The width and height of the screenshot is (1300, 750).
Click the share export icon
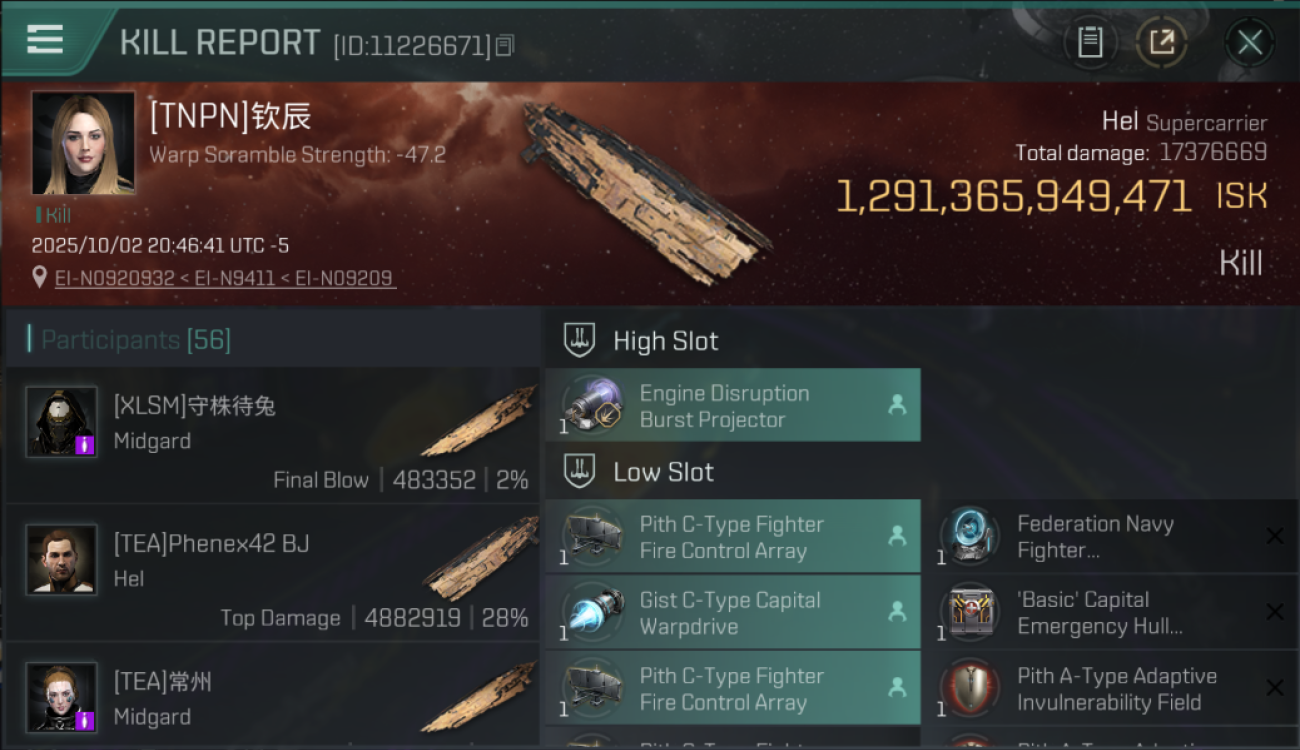[x=1161, y=42]
